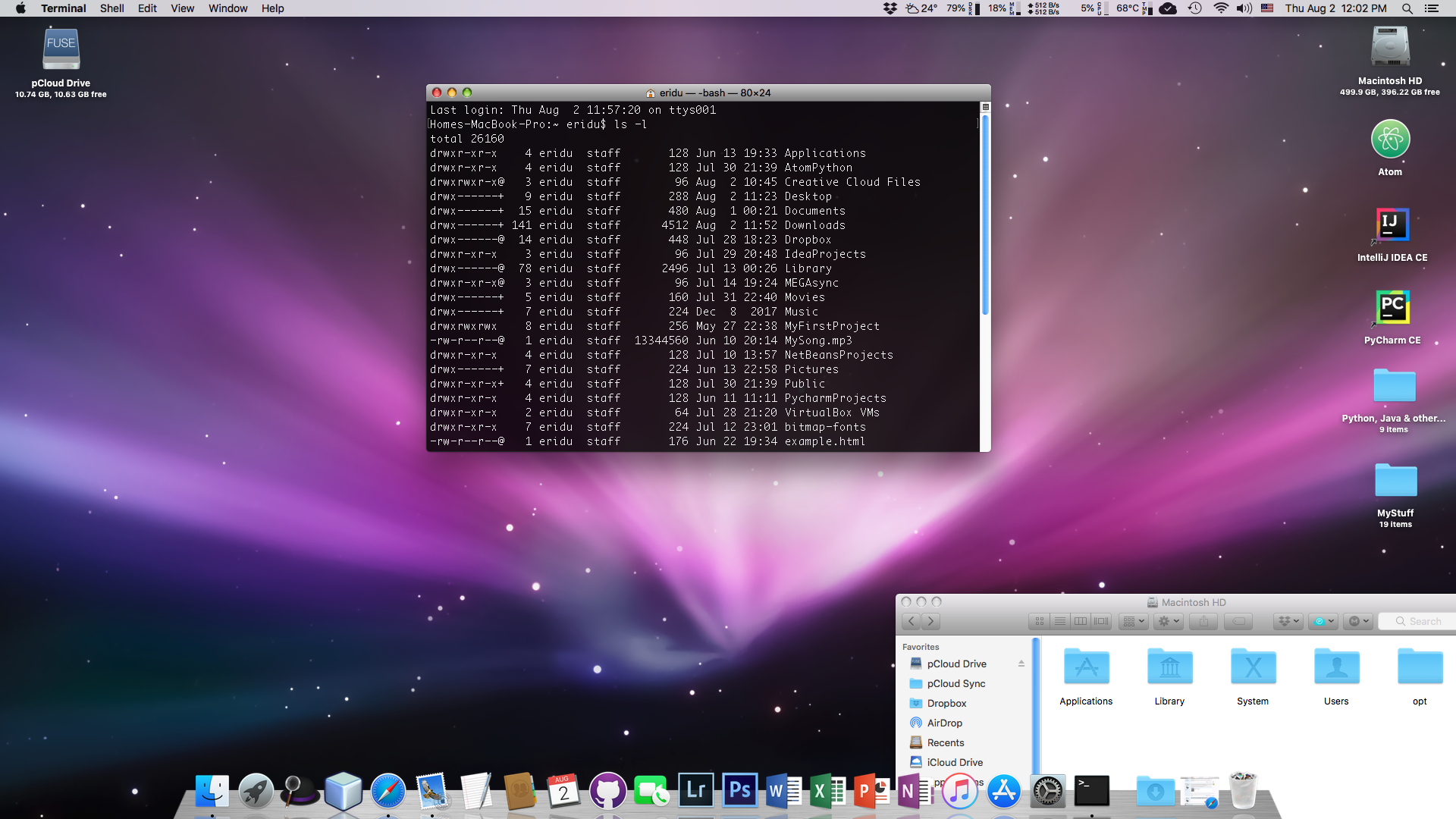Open Launchpad rocket icon in Dock
This screenshot has height=819, width=1456.
(x=256, y=792)
